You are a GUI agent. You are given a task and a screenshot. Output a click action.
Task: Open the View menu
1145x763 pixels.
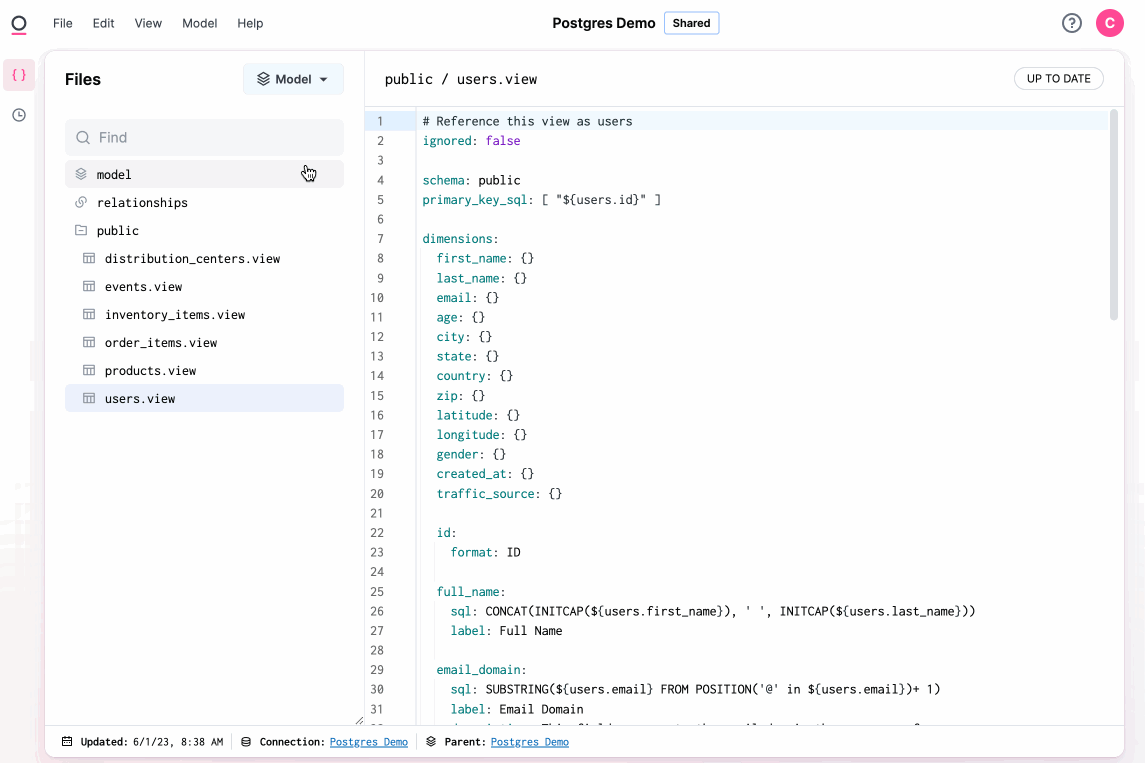tap(148, 23)
